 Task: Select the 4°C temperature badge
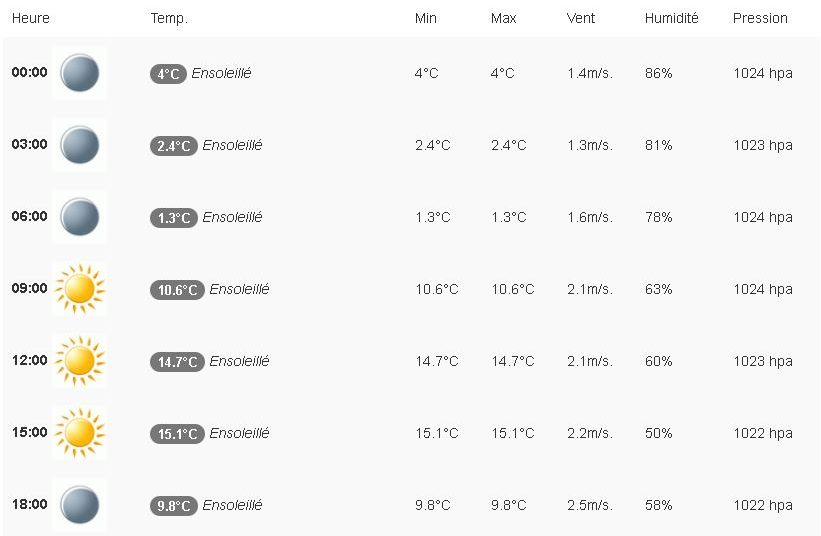click(168, 74)
